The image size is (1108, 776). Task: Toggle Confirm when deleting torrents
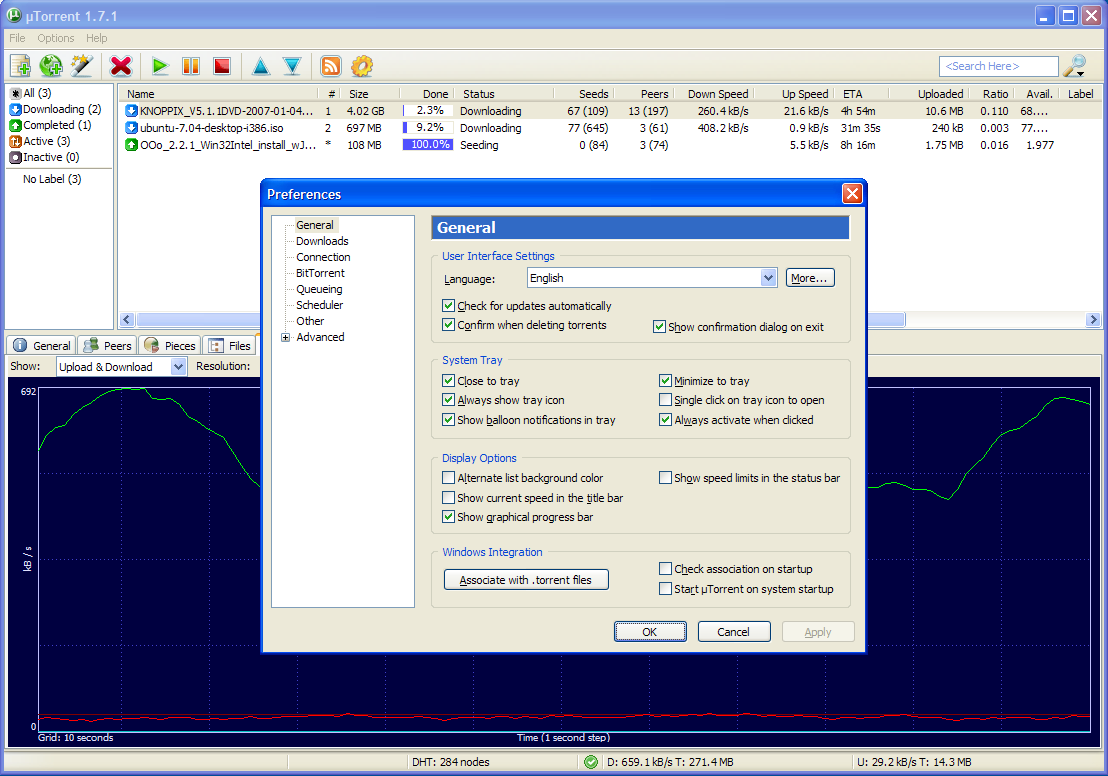pos(448,325)
